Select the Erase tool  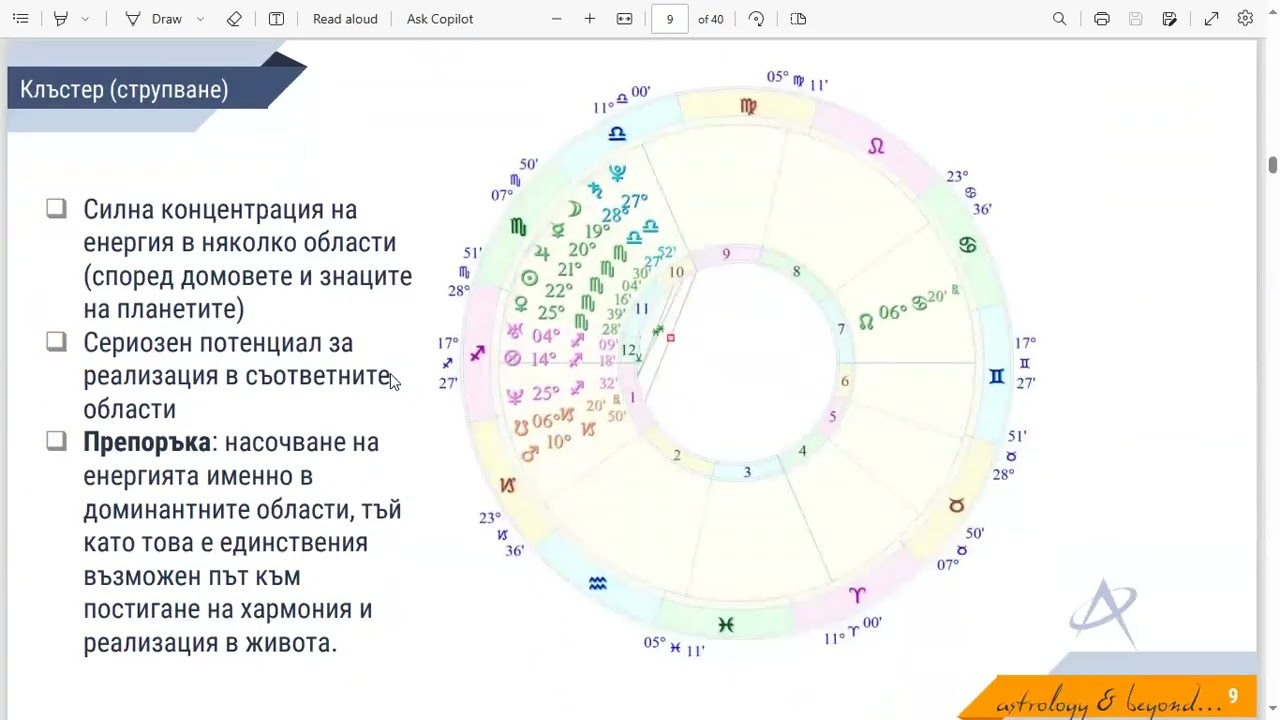tap(234, 19)
